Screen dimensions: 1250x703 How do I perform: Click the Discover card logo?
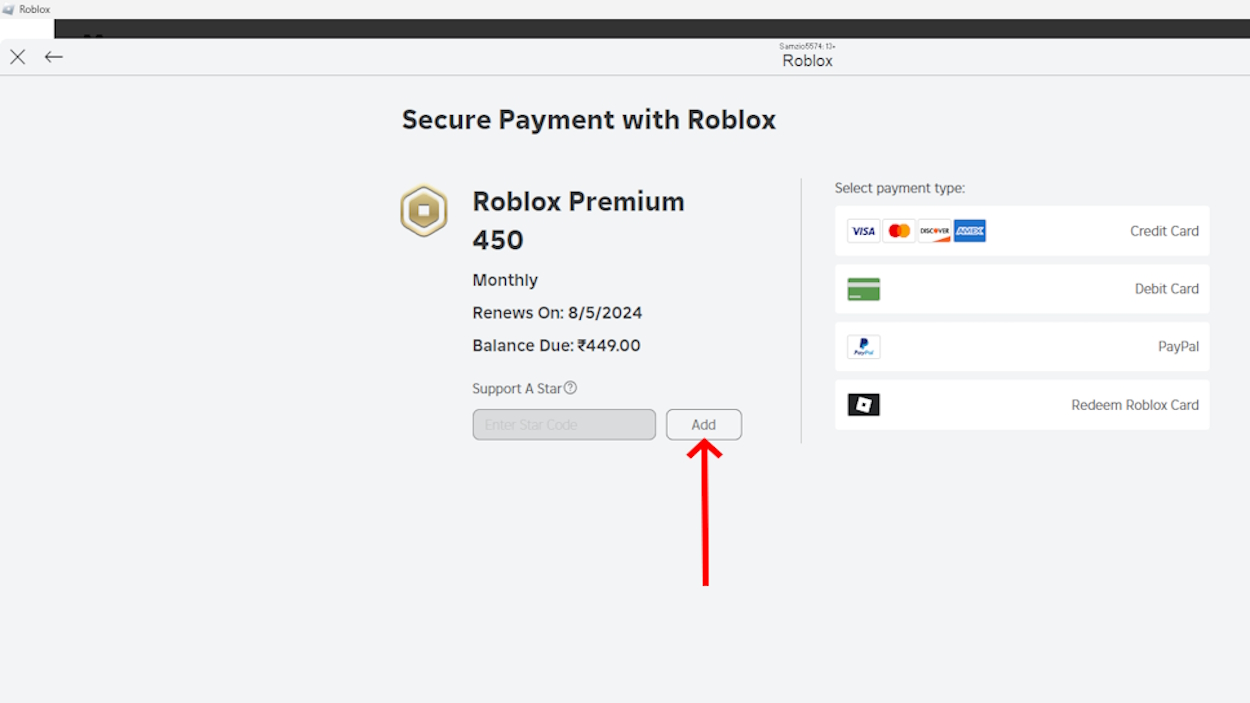click(934, 231)
